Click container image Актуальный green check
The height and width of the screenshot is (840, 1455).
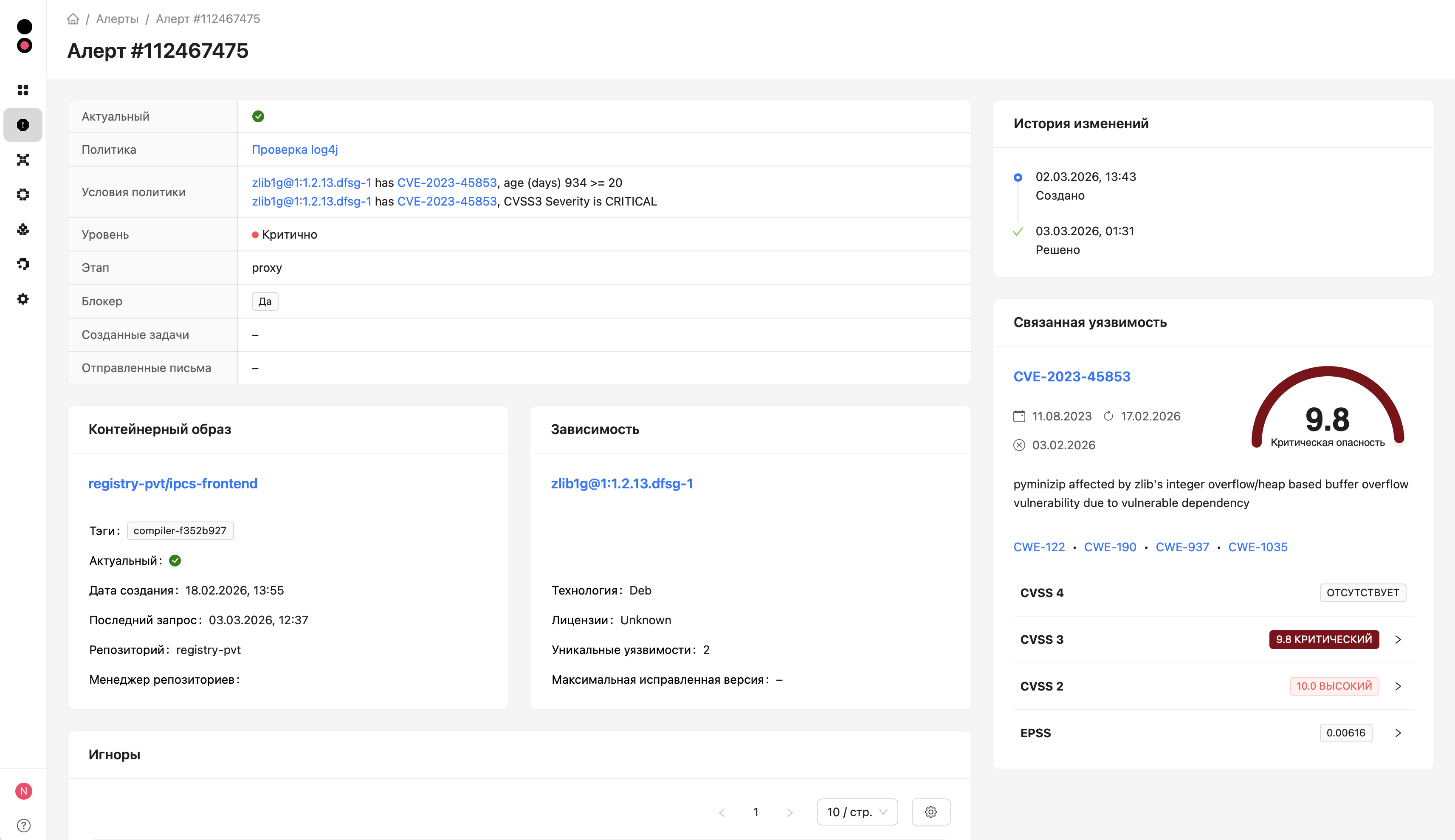[x=175, y=560]
